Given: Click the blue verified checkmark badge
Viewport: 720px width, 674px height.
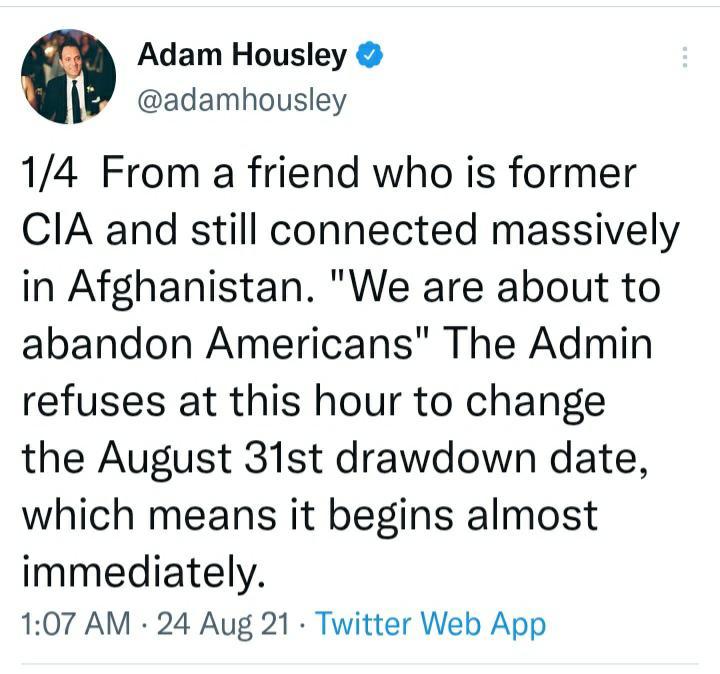Looking at the screenshot, I should pyautogui.click(x=370, y=54).
